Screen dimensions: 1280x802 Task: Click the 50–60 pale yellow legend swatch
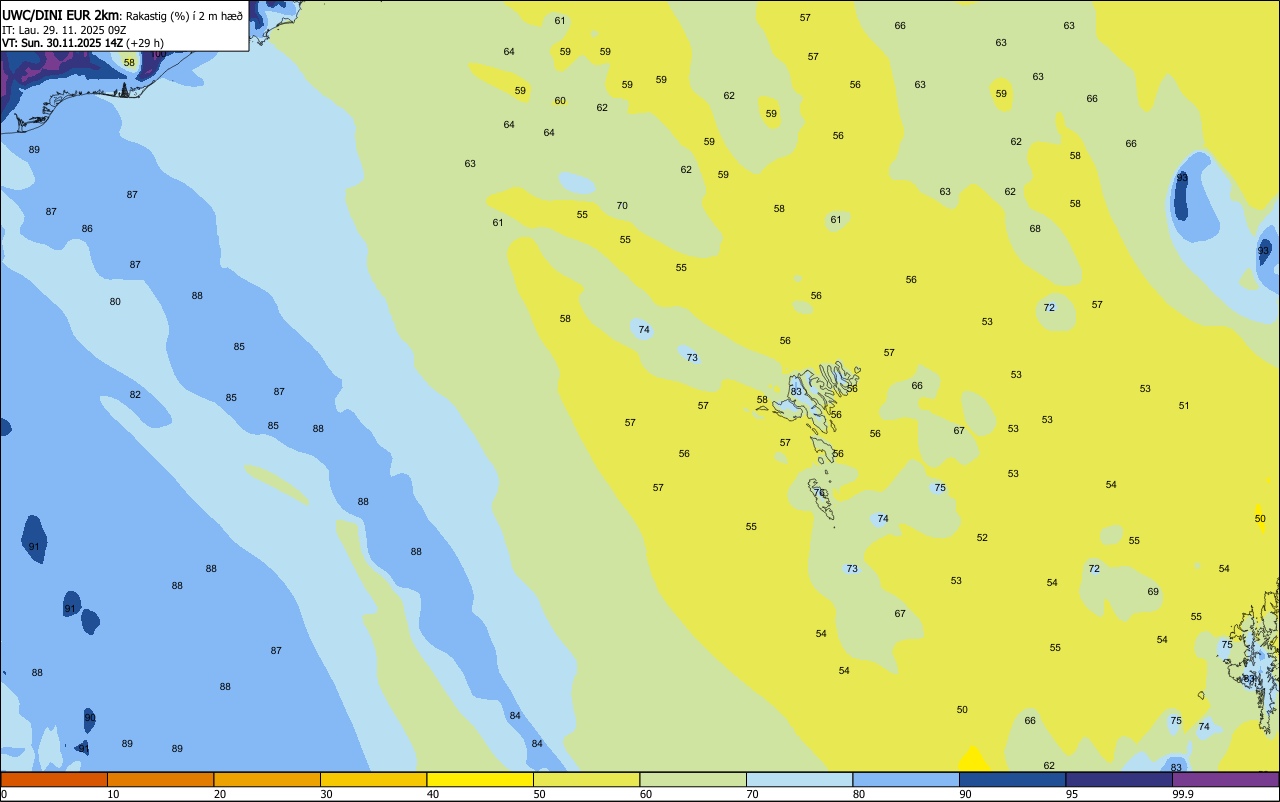point(586,779)
